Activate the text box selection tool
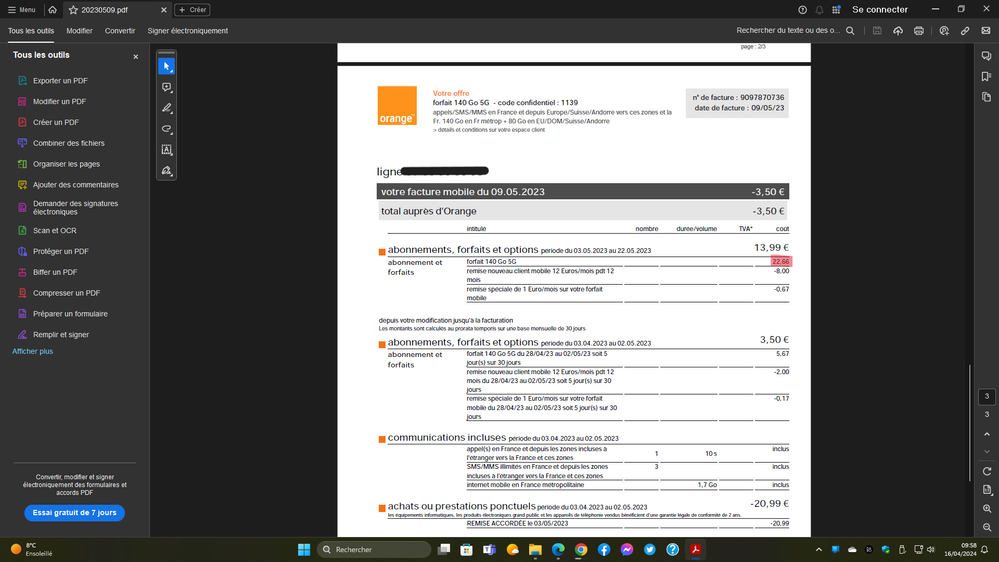 click(x=167, y=150)
